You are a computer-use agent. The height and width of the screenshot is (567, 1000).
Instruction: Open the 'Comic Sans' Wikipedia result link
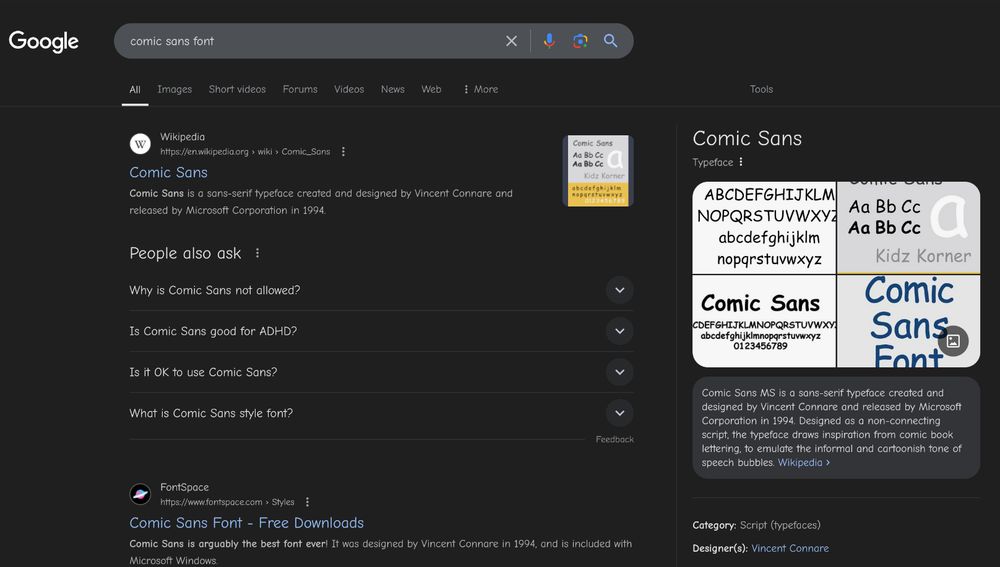[x=168, y=172]
